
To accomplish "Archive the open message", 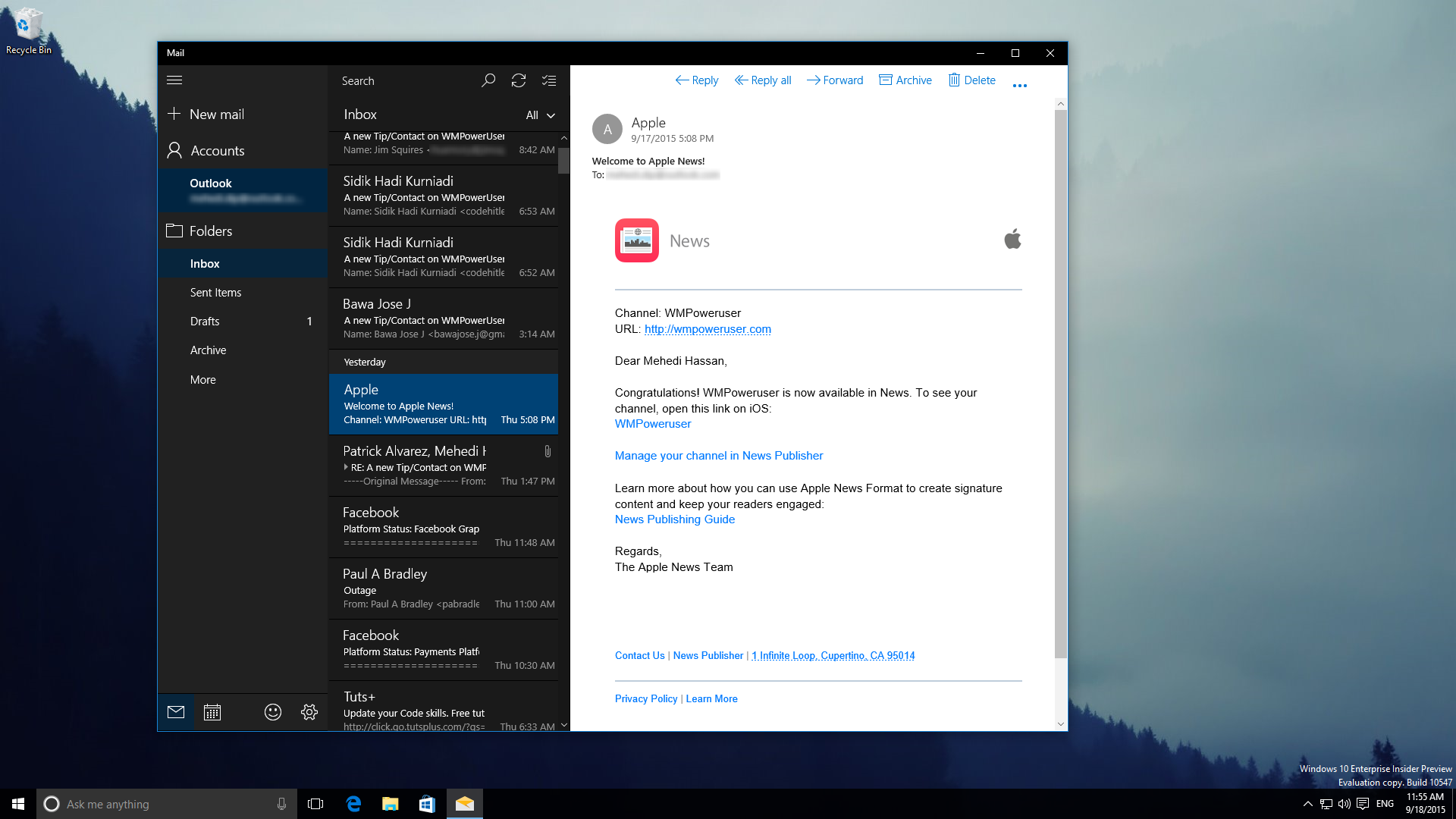I will point(905,80).
